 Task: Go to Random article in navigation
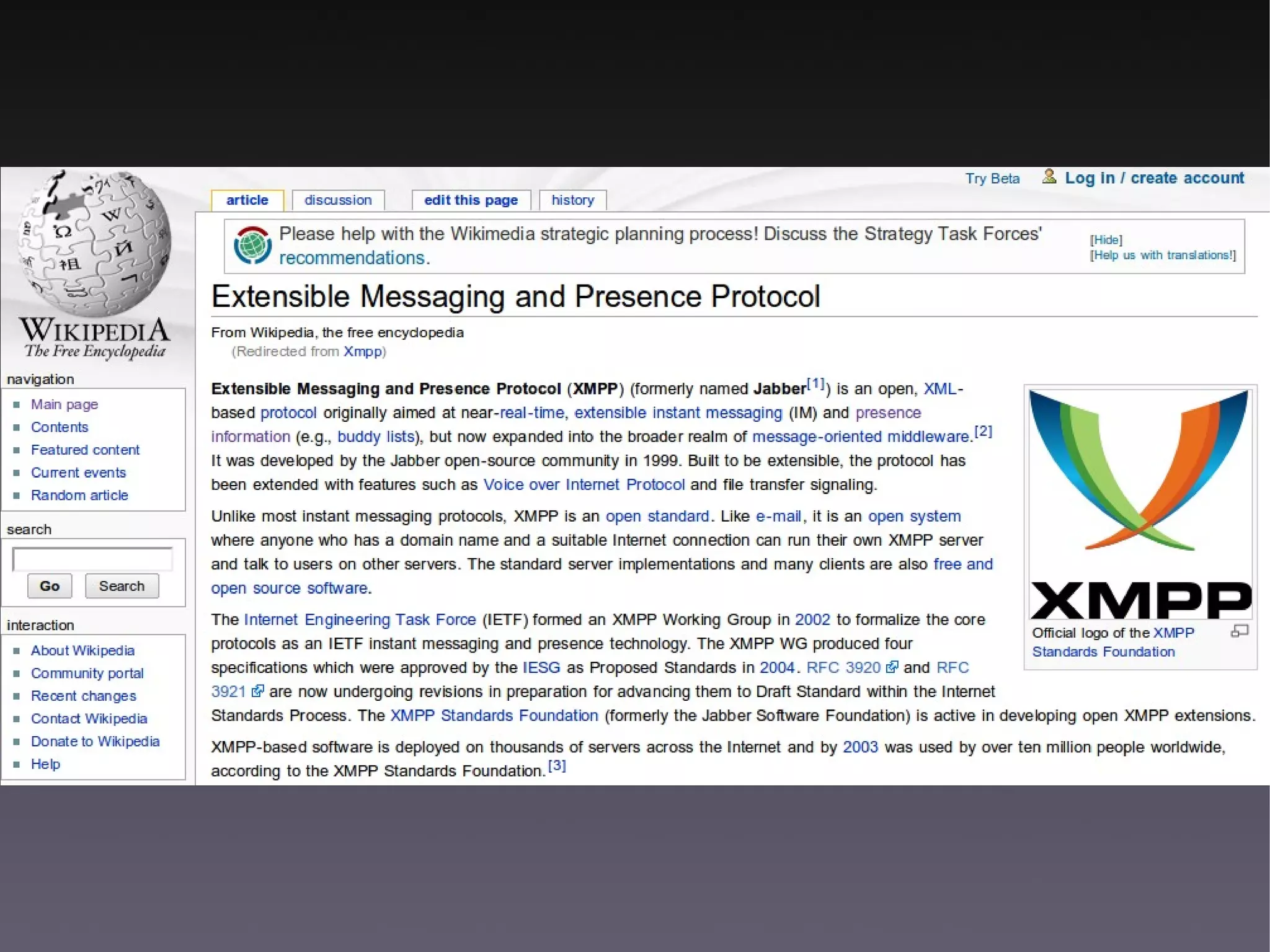point(79,496)
